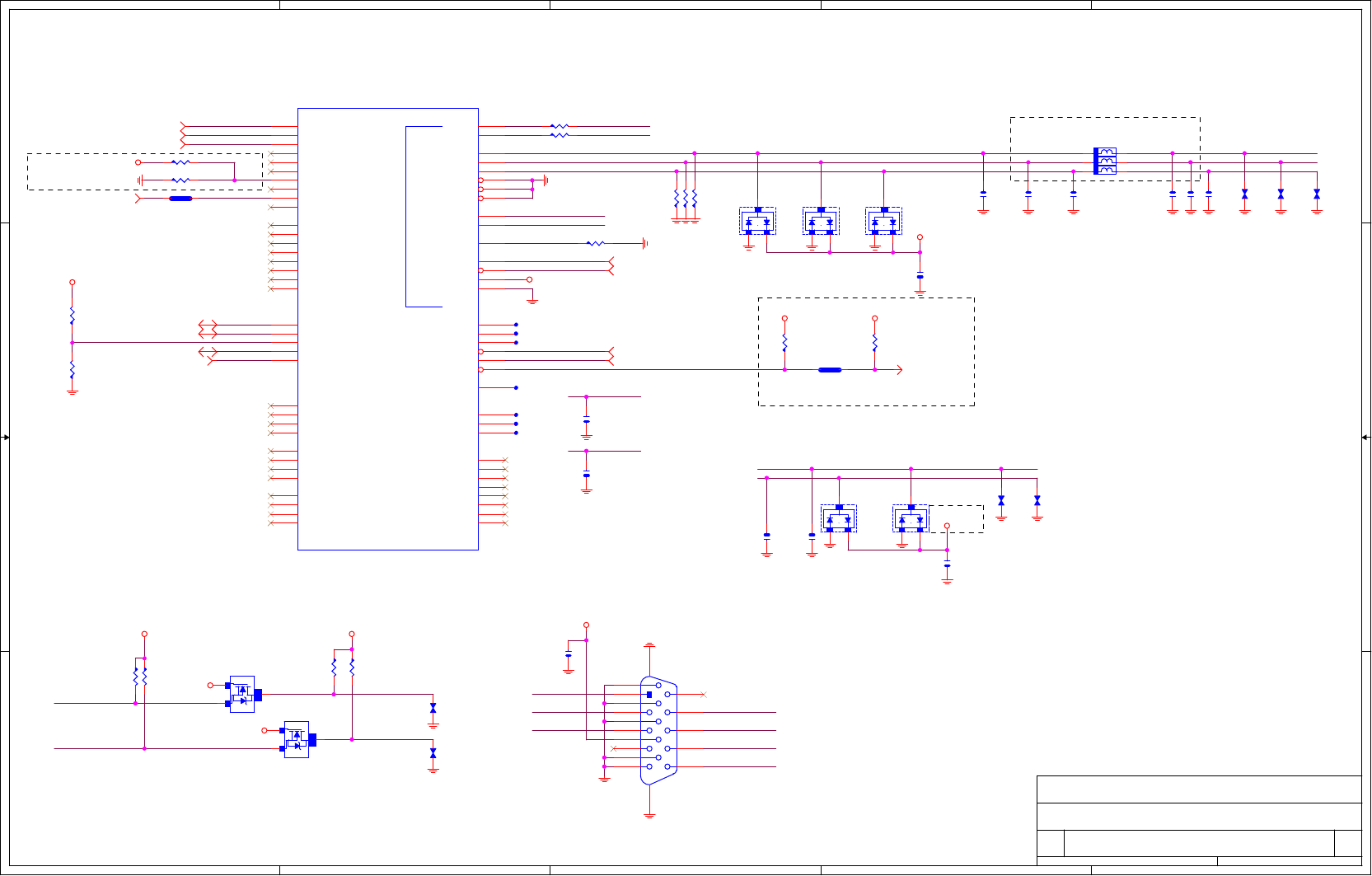Click the upper resistor inside the upper-left dashed box
This screenshot has height=876, width=1372.
point(180,162)
